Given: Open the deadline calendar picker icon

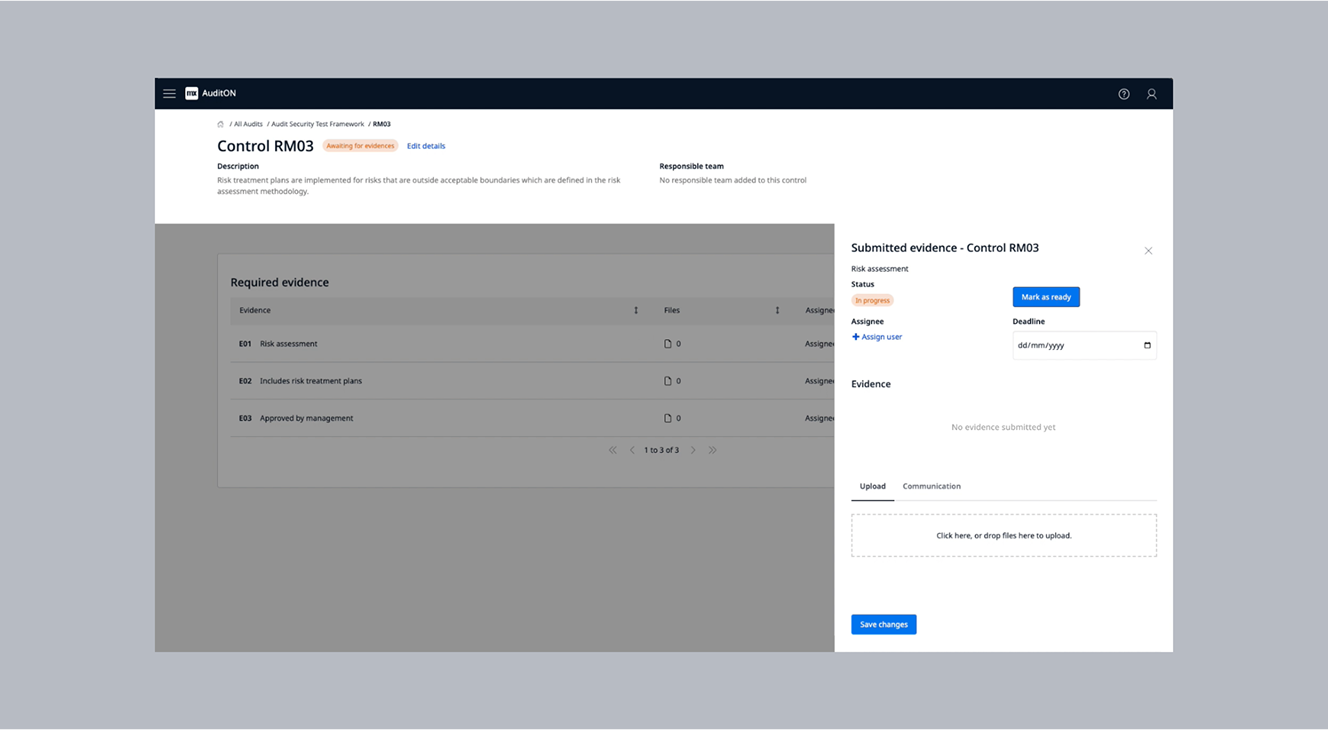Looking at the screenshot, I should point(1147,346).
